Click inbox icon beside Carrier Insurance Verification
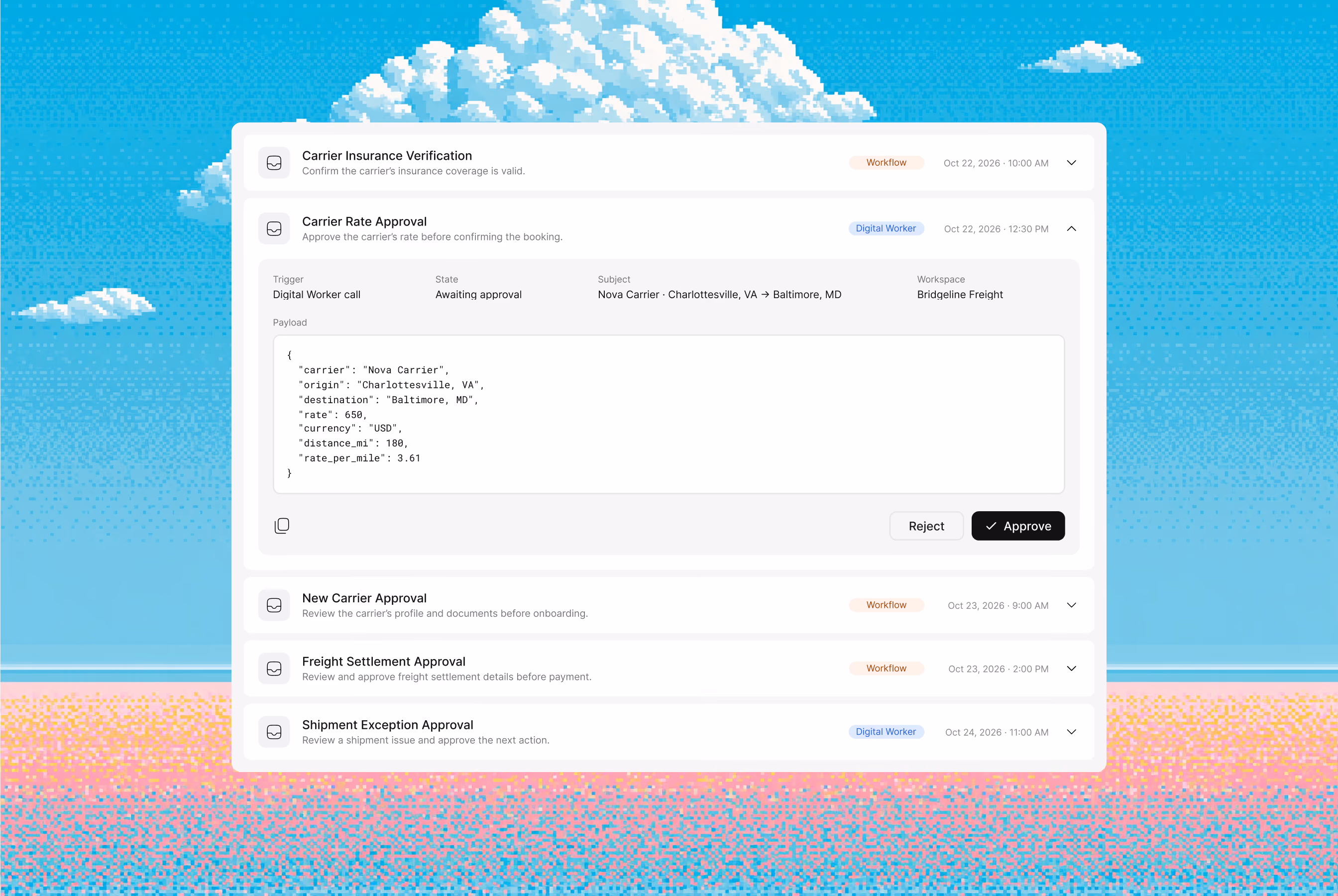The width and height of the screenshot is (1338, 896). [x=274, y=163]
